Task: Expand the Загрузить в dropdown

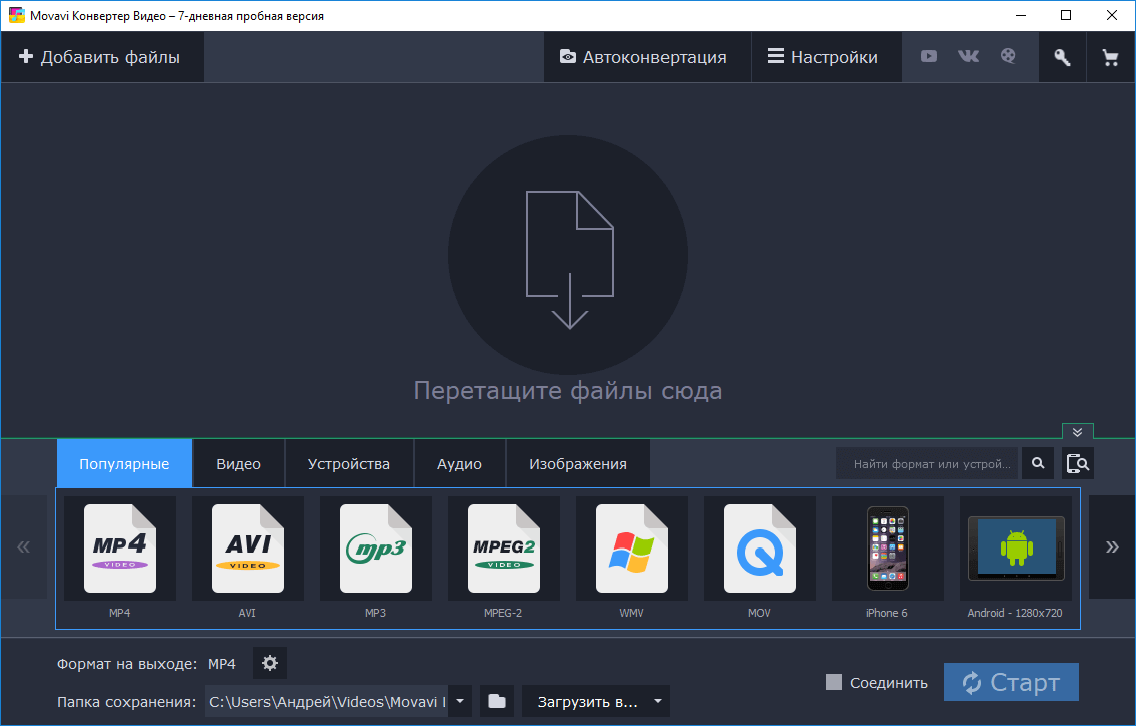Action: (x=657, y=701)
